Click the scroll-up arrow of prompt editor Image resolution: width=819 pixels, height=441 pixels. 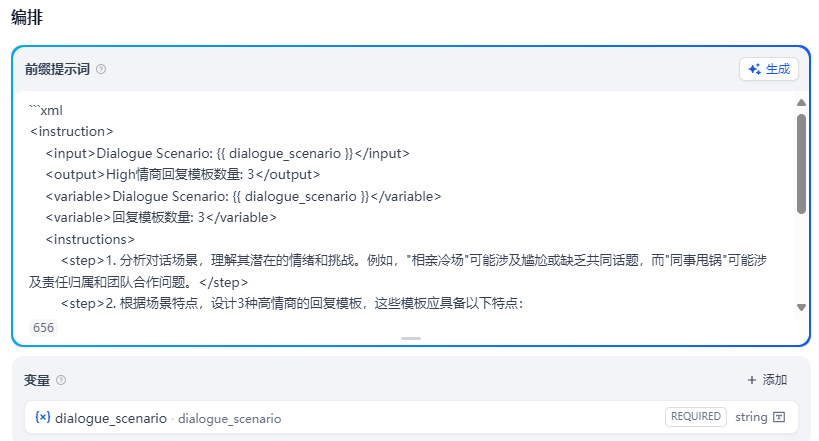(x=801, y=102)
